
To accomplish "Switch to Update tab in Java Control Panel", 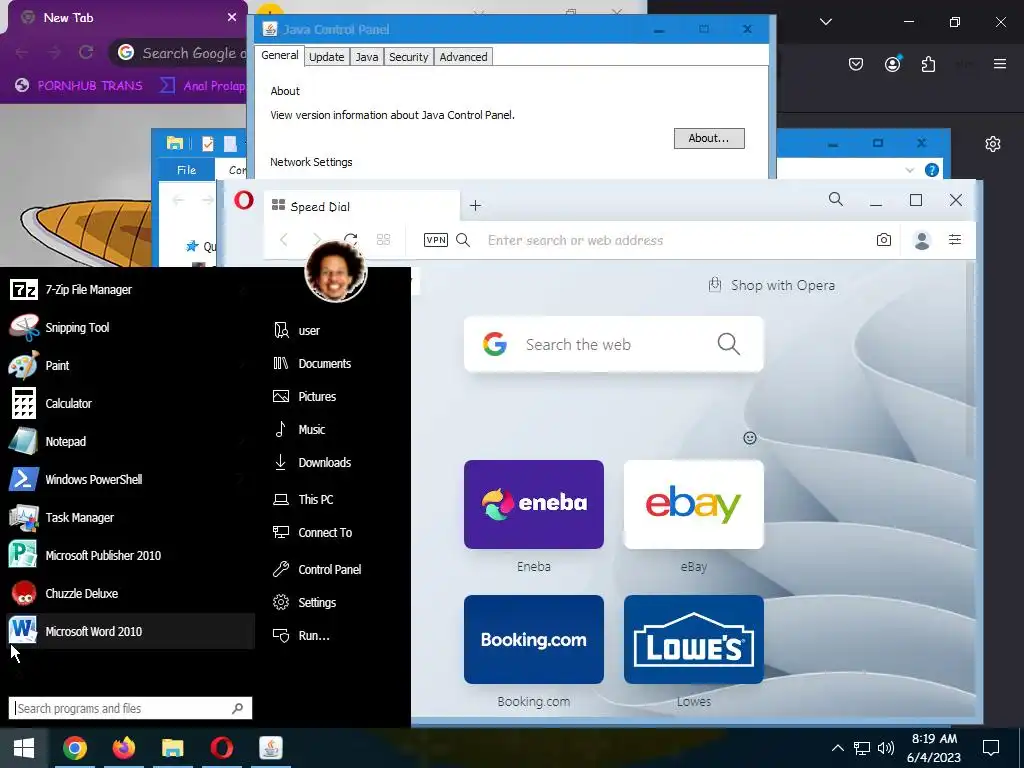I will [x=327, y=57].
